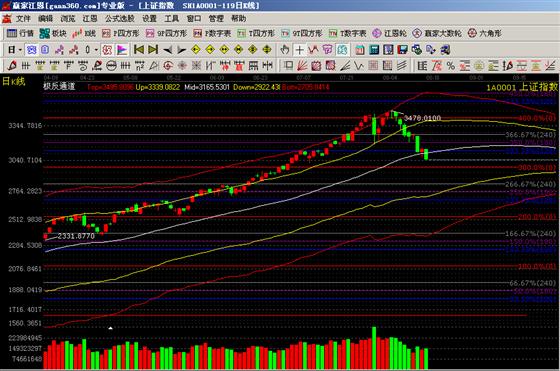Toggle the first highlighted blue chart-mode icon
560x371 pixels.
point(31,50)
